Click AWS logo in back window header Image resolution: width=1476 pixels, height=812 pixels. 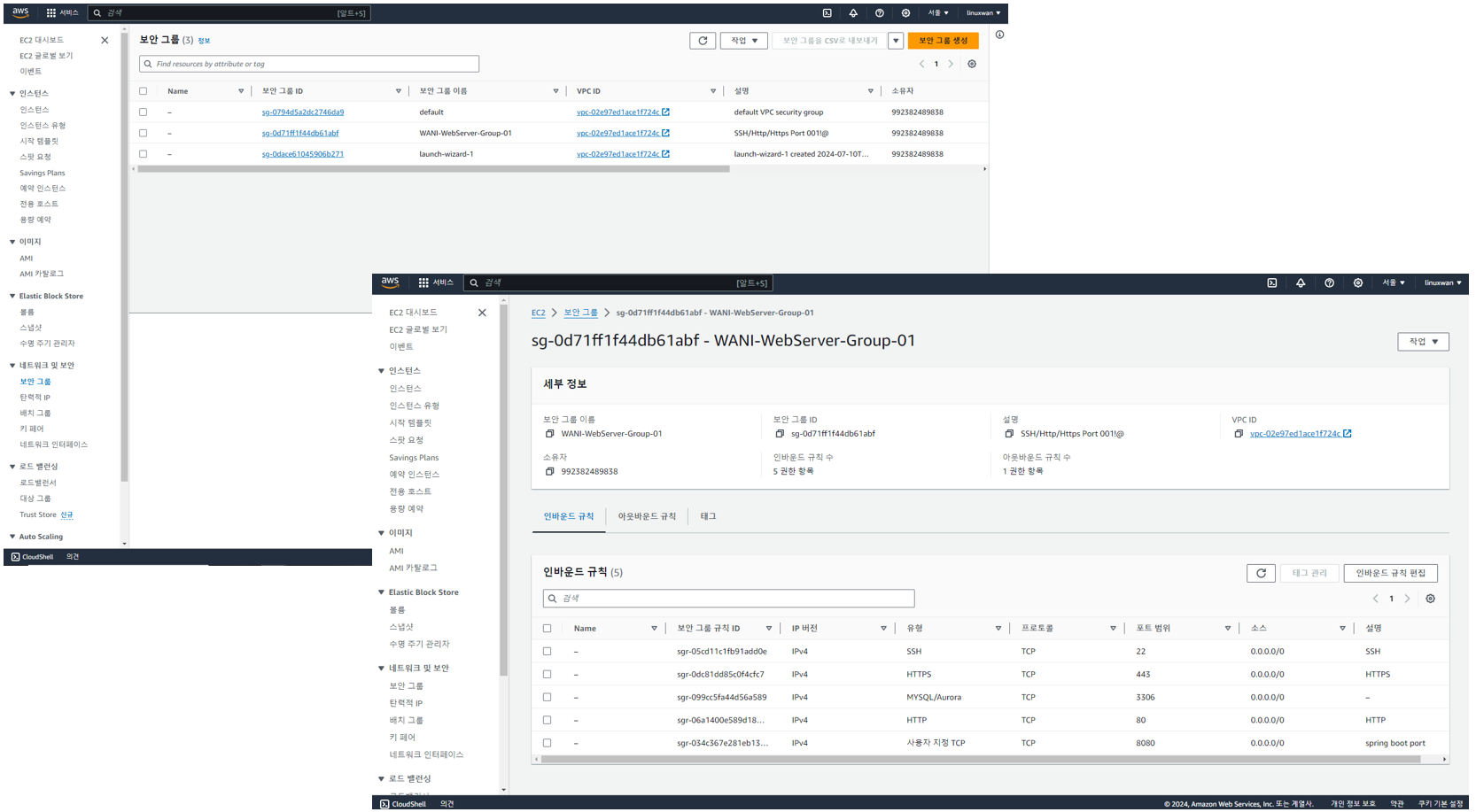coord(20,12)
